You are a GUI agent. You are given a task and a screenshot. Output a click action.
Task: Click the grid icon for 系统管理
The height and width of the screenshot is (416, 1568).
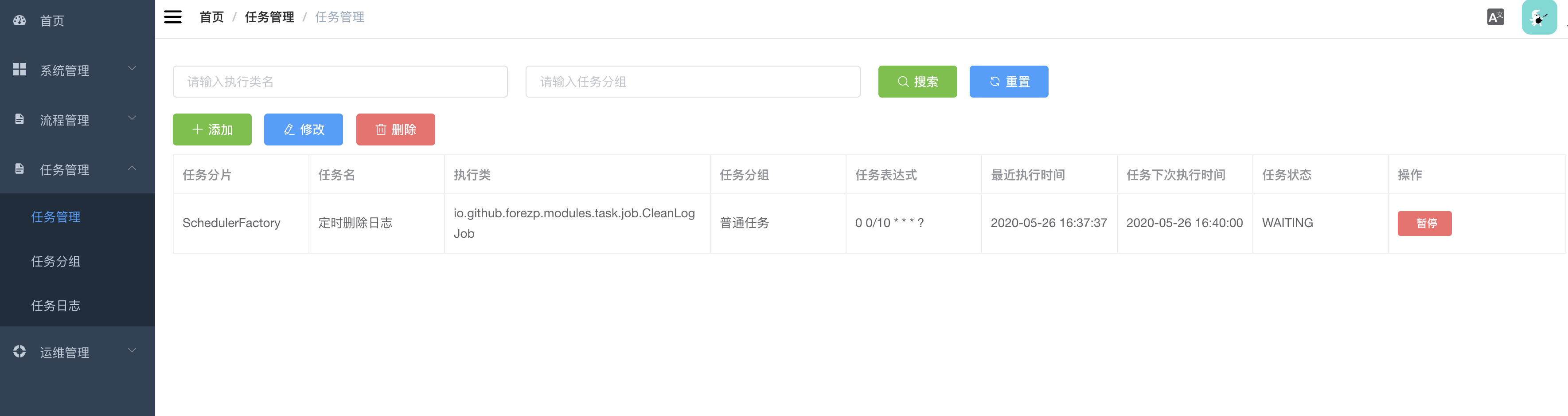pyautogui.click(x=20, y=70)
